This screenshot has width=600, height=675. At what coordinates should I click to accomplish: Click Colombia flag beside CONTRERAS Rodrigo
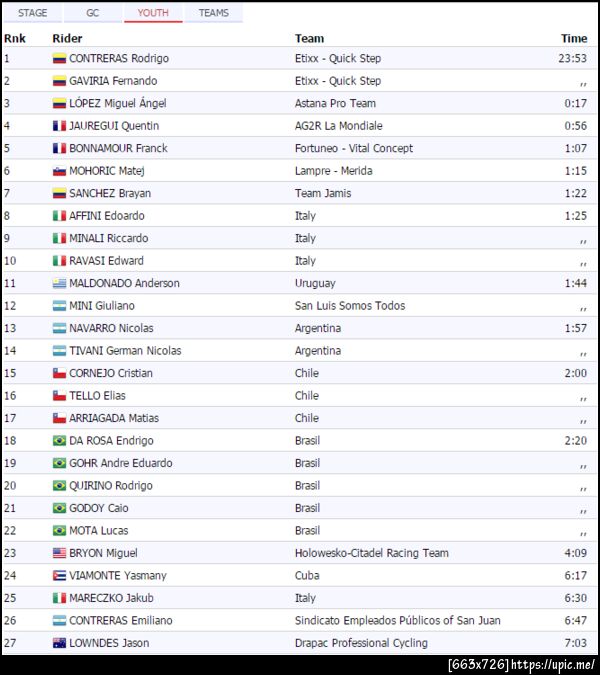[x=59, y=59]
